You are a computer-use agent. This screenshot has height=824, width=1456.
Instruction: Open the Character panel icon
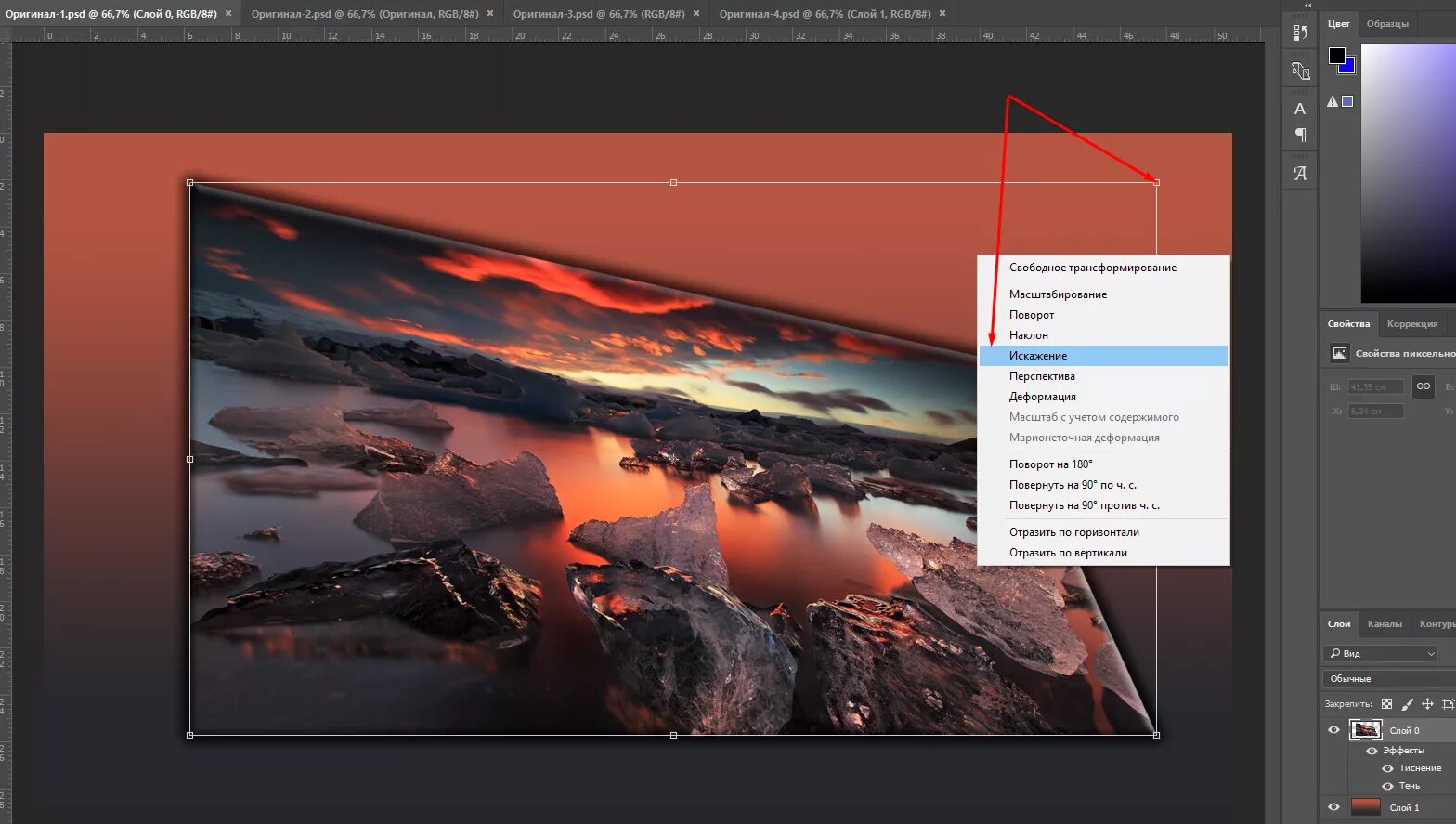[1300, 109]
